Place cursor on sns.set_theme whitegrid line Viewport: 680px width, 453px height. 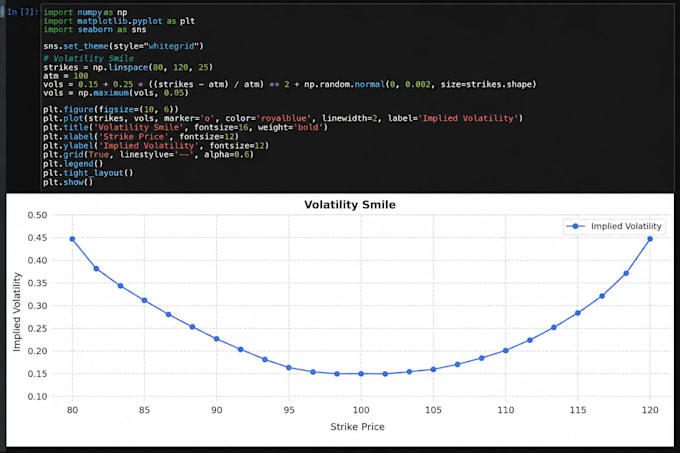[x=123, y=46]
